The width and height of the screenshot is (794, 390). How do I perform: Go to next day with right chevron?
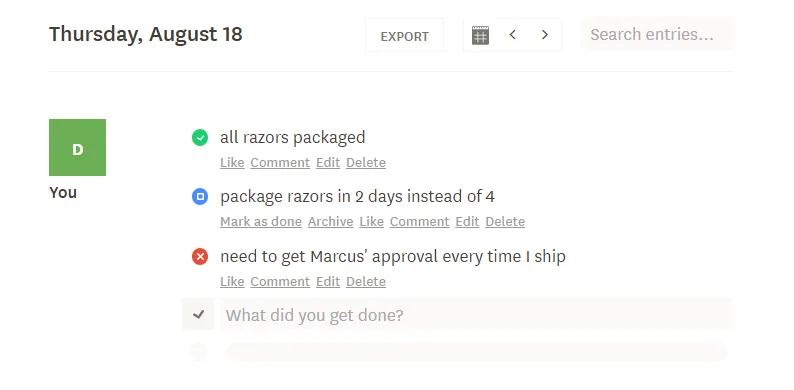click(545, 34)
